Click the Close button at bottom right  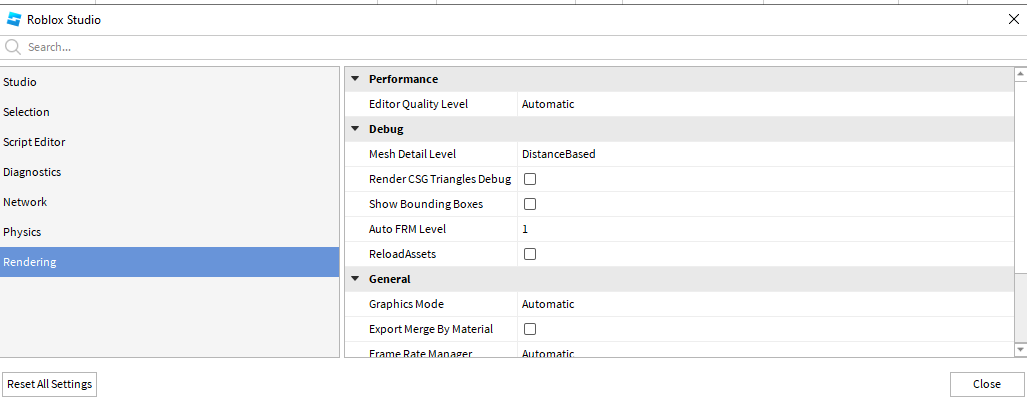[986, 384]
